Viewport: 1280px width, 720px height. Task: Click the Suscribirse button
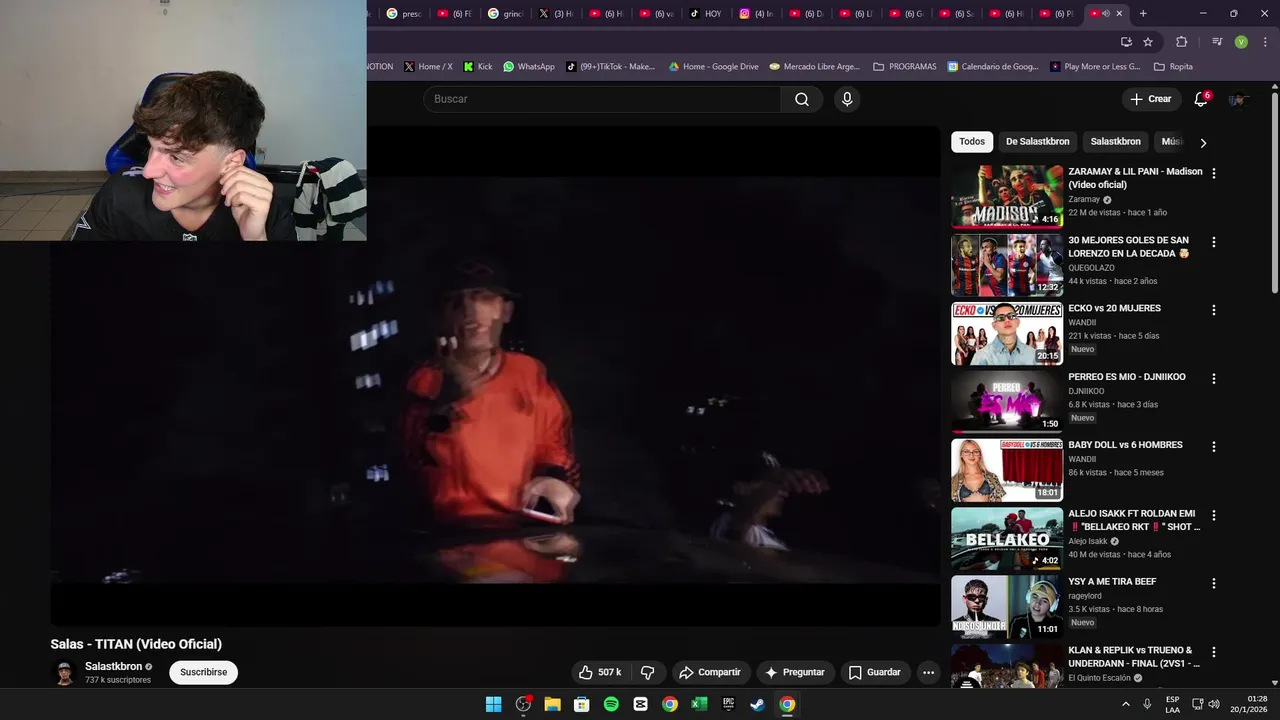(203, 672)
